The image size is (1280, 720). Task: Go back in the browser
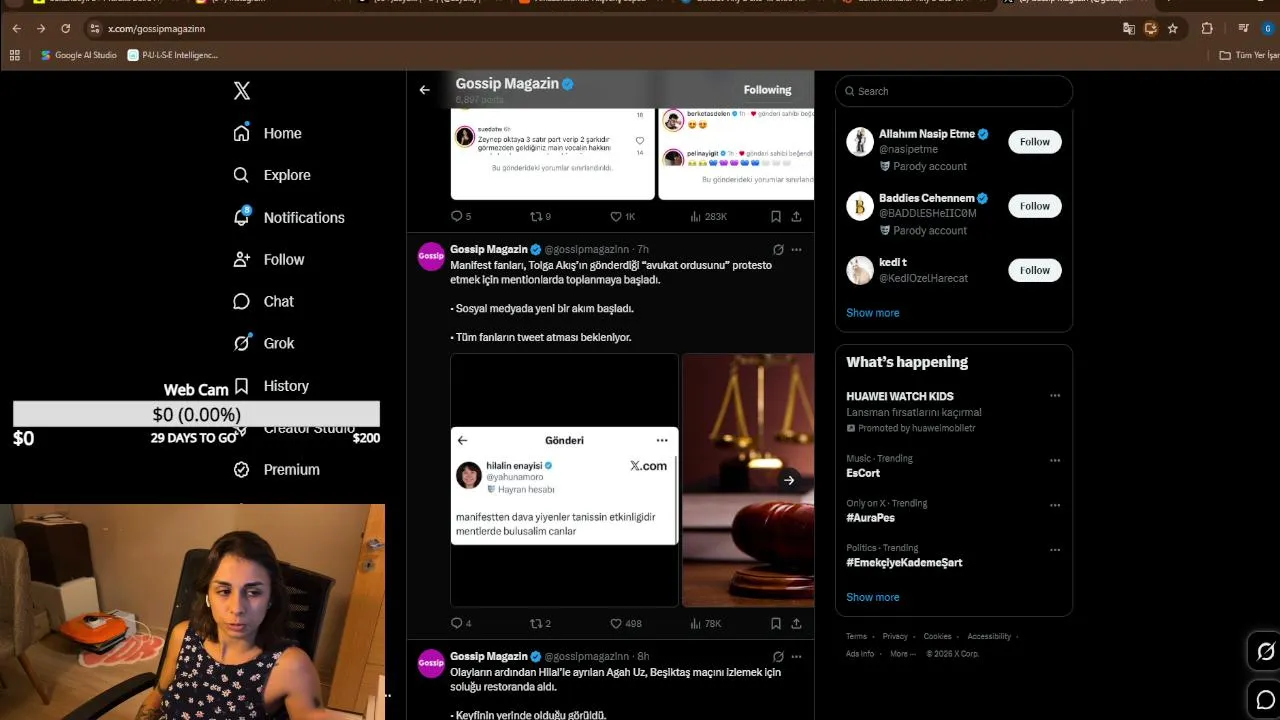[x=16, y=29]
